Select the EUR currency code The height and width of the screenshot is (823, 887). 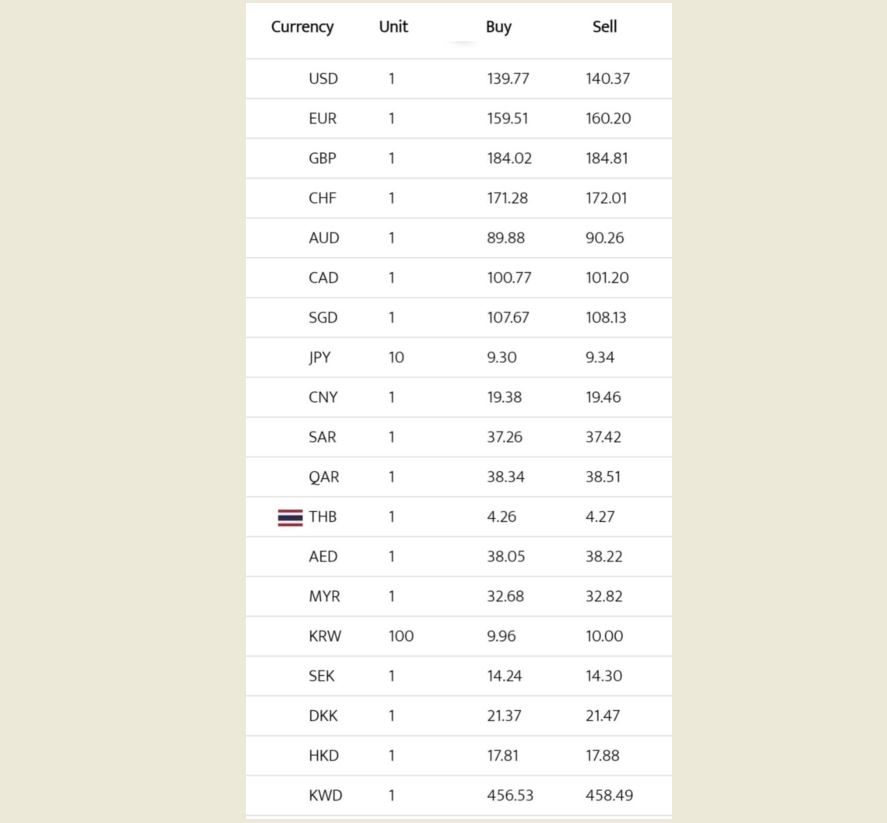323,118
